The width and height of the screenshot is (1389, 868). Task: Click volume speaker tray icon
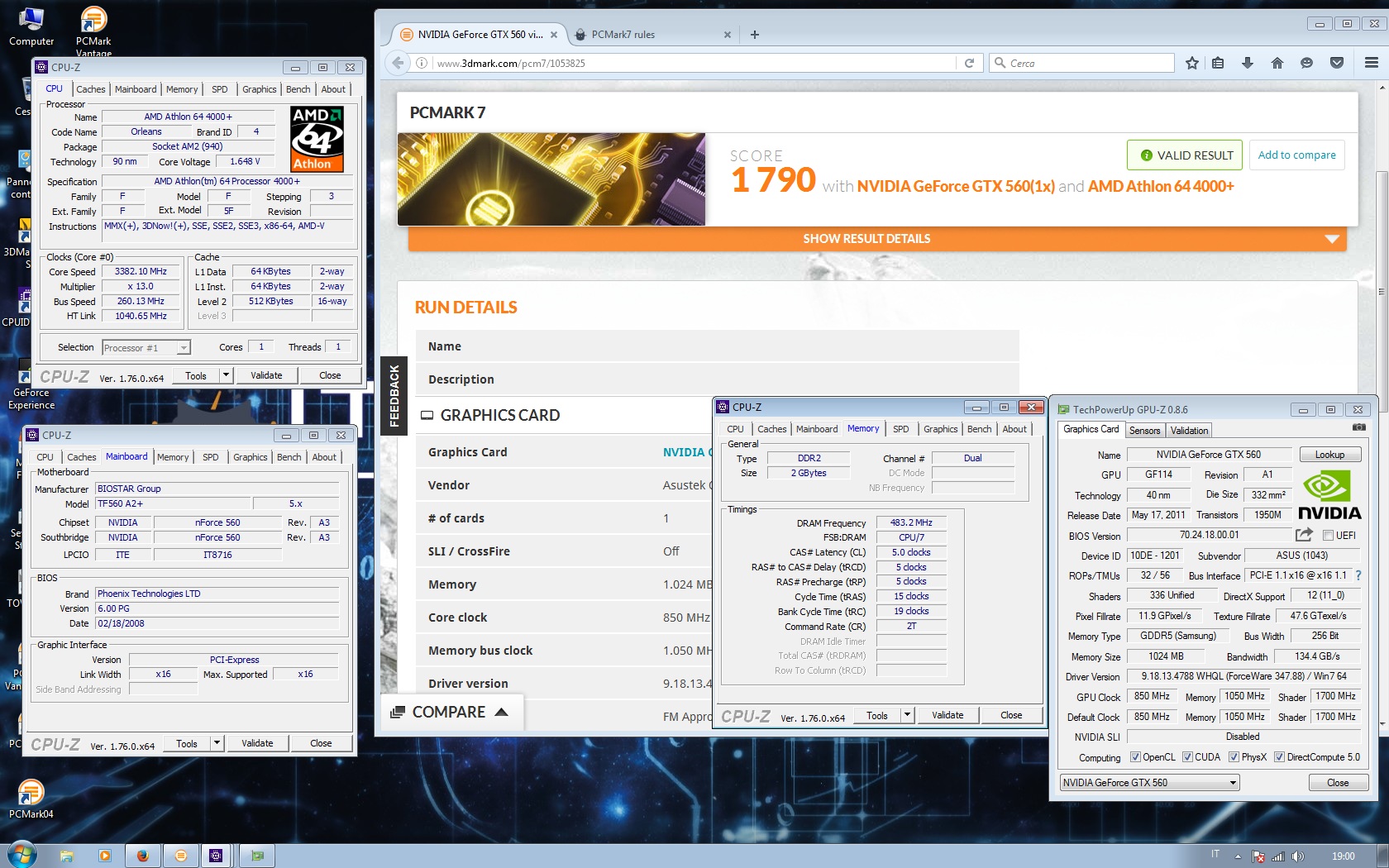tap(1298, 856)
